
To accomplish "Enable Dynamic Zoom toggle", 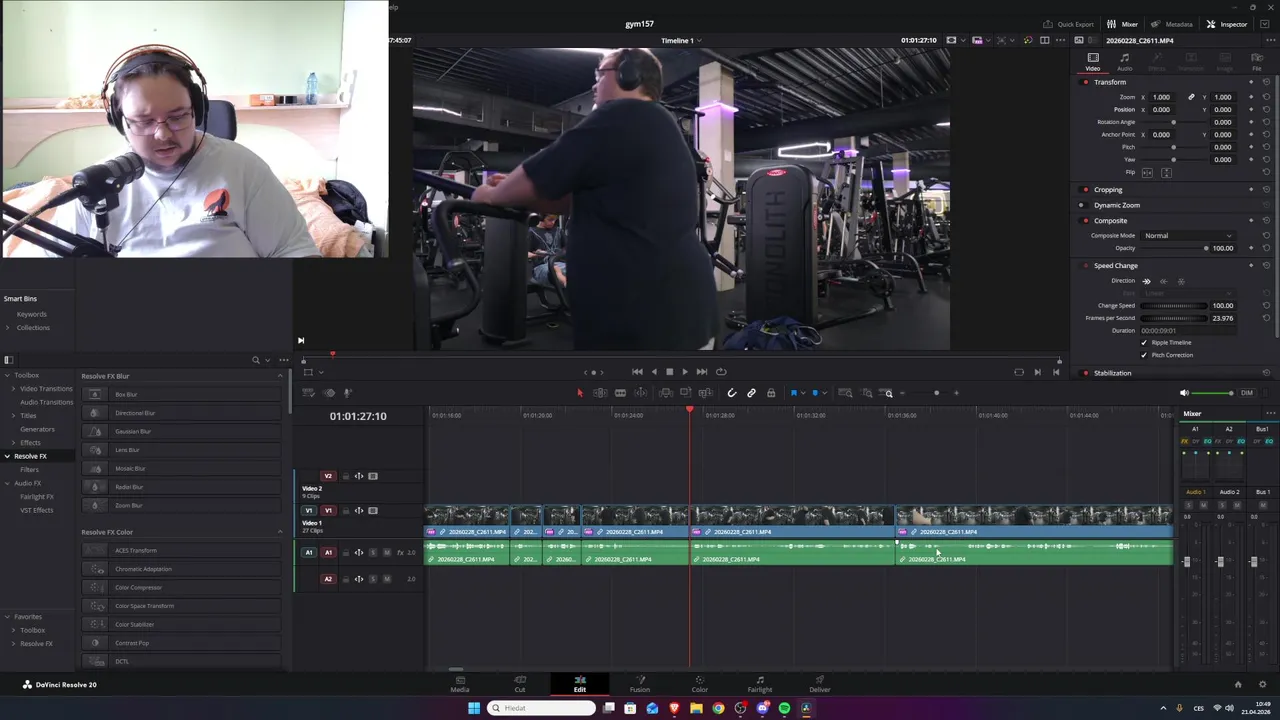I will [x=1081, y=205].
